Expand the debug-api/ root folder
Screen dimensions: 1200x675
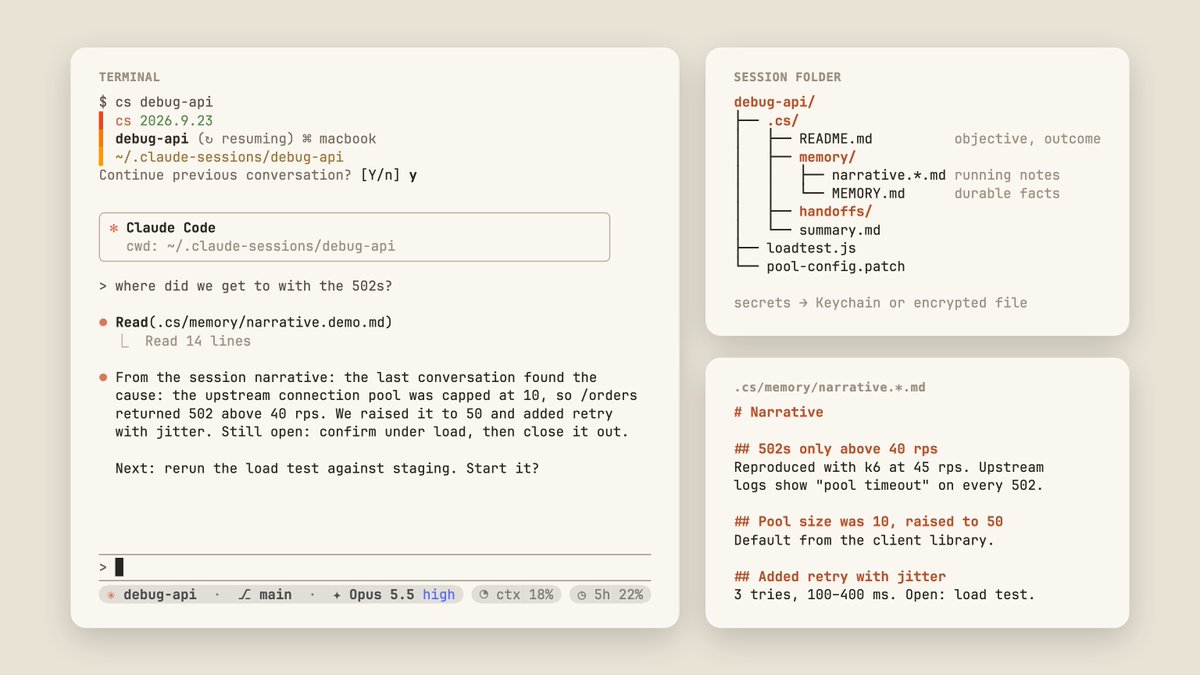pos(774,102)
